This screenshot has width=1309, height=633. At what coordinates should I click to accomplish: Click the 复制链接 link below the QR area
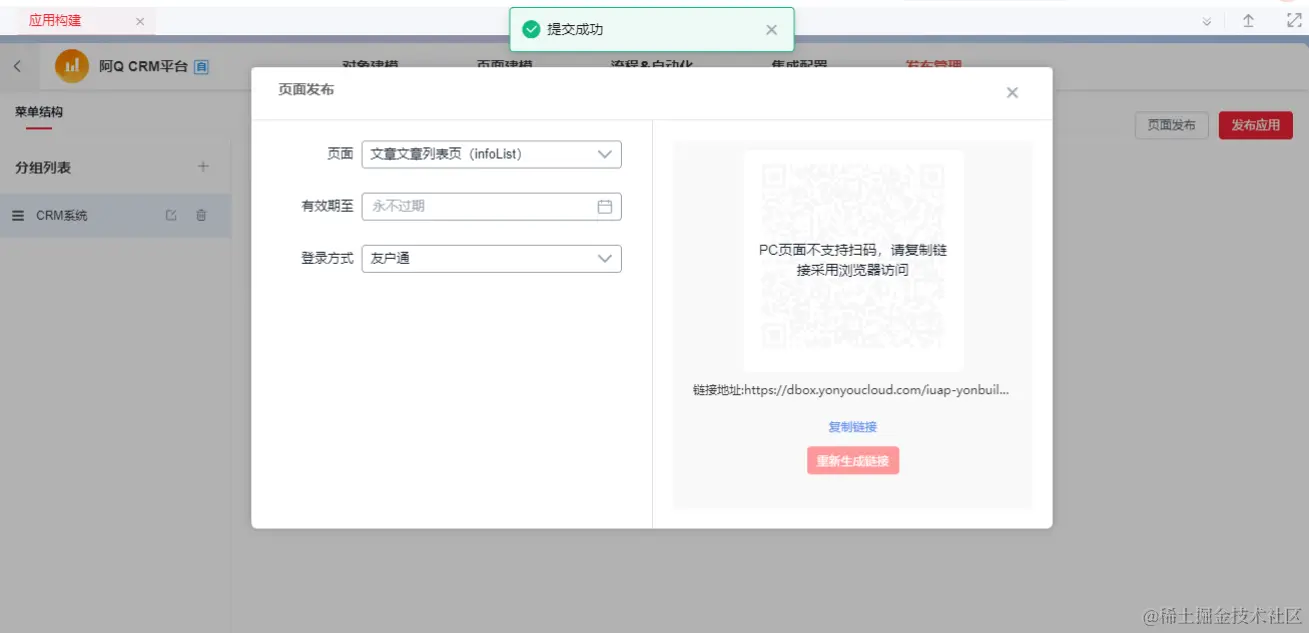(x=853, y=426)
